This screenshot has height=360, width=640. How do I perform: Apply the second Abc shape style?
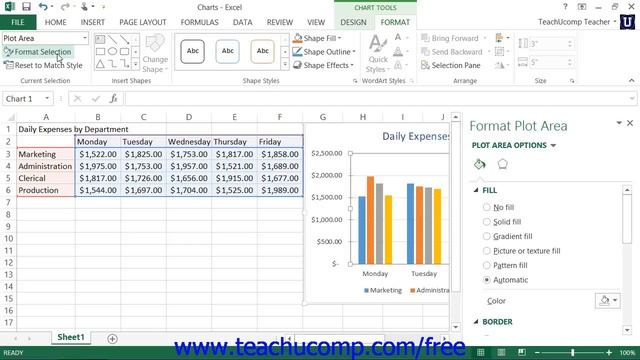point(227,51)
